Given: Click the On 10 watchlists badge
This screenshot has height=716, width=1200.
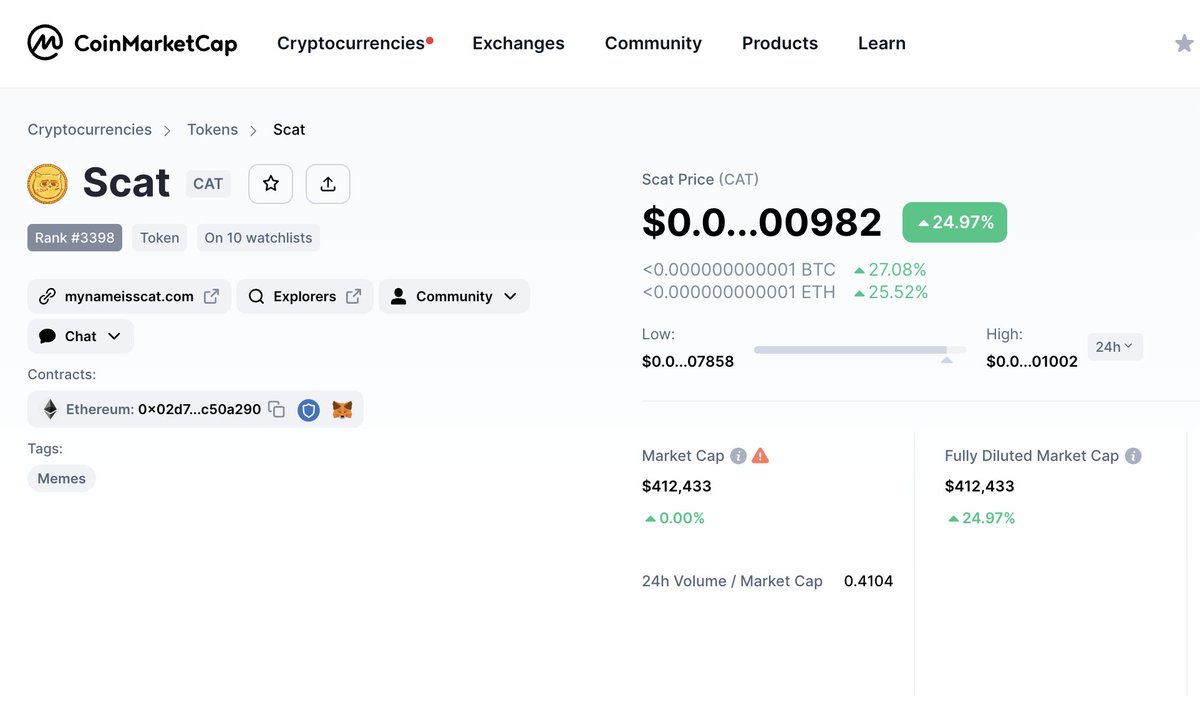Looking at the screenshot, I should tap(258, 238).
